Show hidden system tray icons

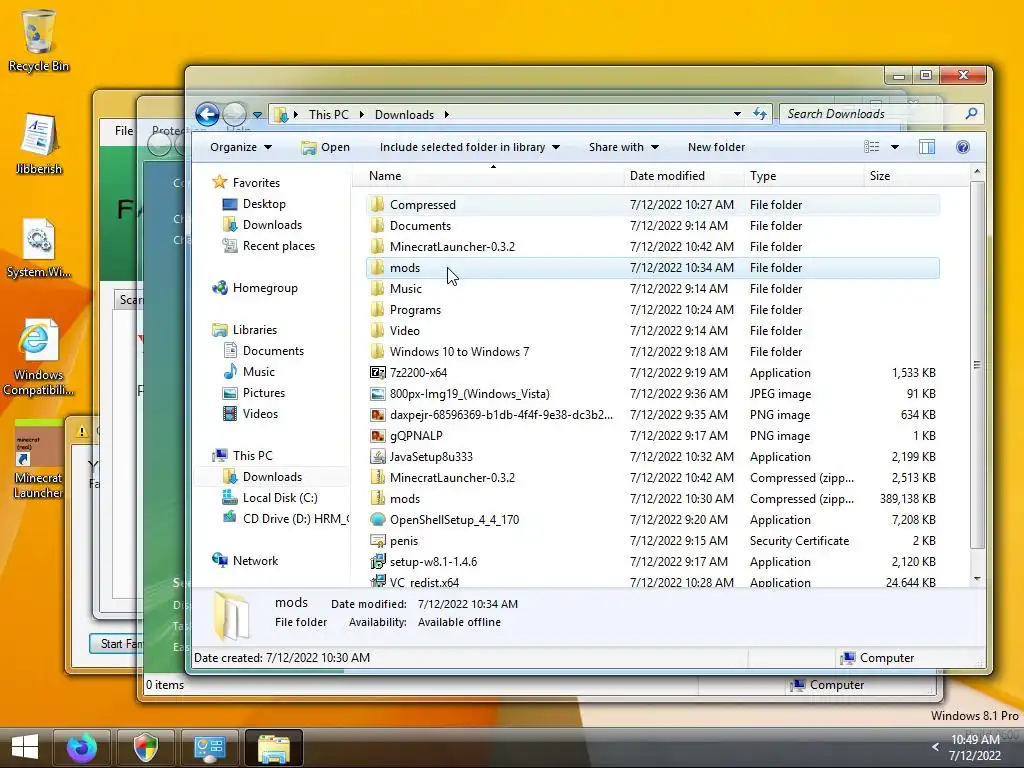[x=935, y=747]
